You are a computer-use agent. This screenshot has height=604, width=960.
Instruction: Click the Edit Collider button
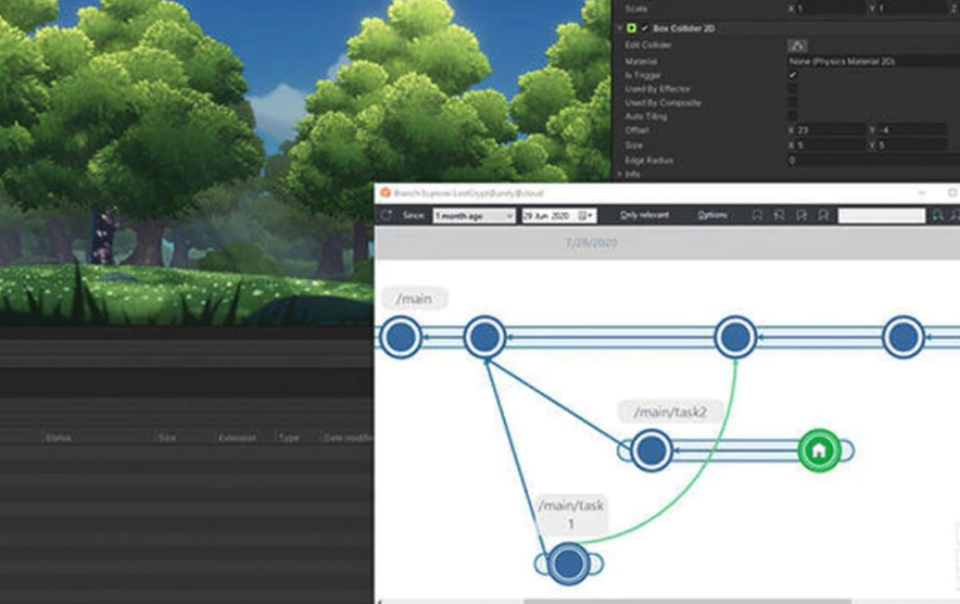pyautogui.click(x=797, y=45)
